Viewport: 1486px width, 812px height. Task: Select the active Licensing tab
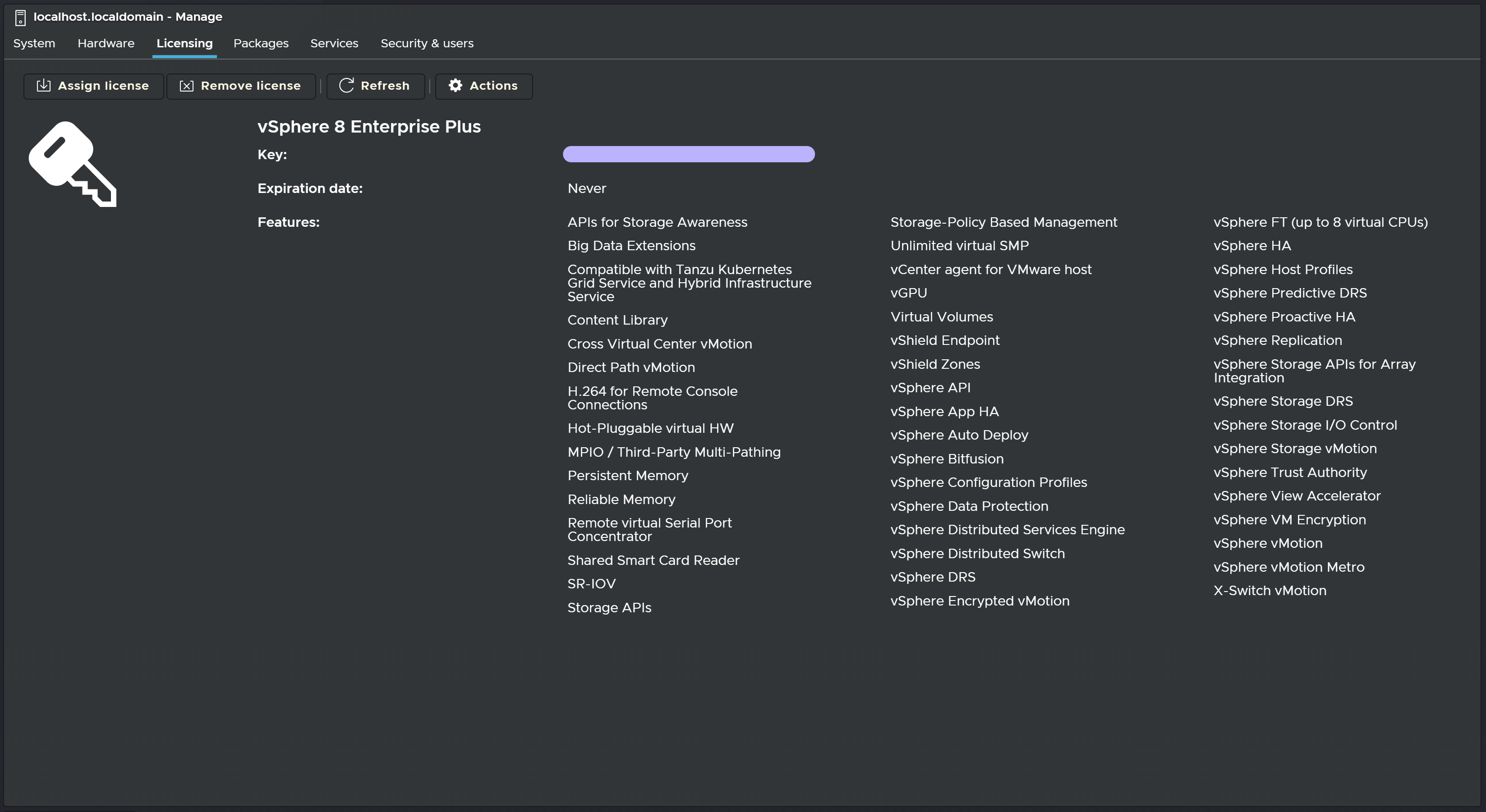[184, 43]
